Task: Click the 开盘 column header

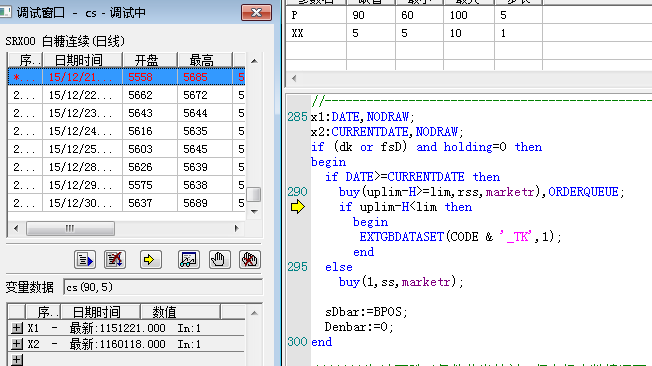Action: tap(150, 60)
